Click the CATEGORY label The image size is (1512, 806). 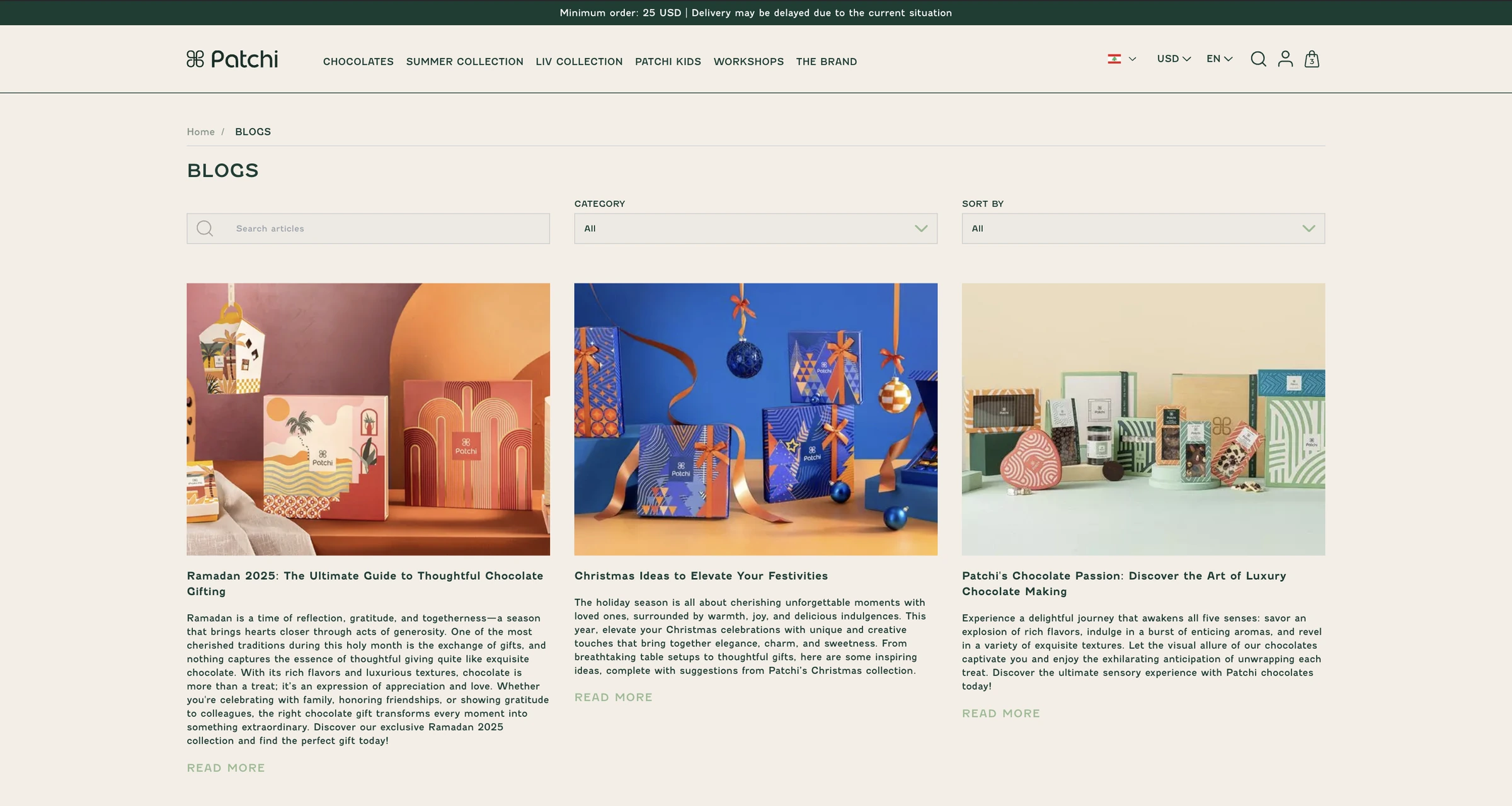pyautogui.click(x=599, y=204)
